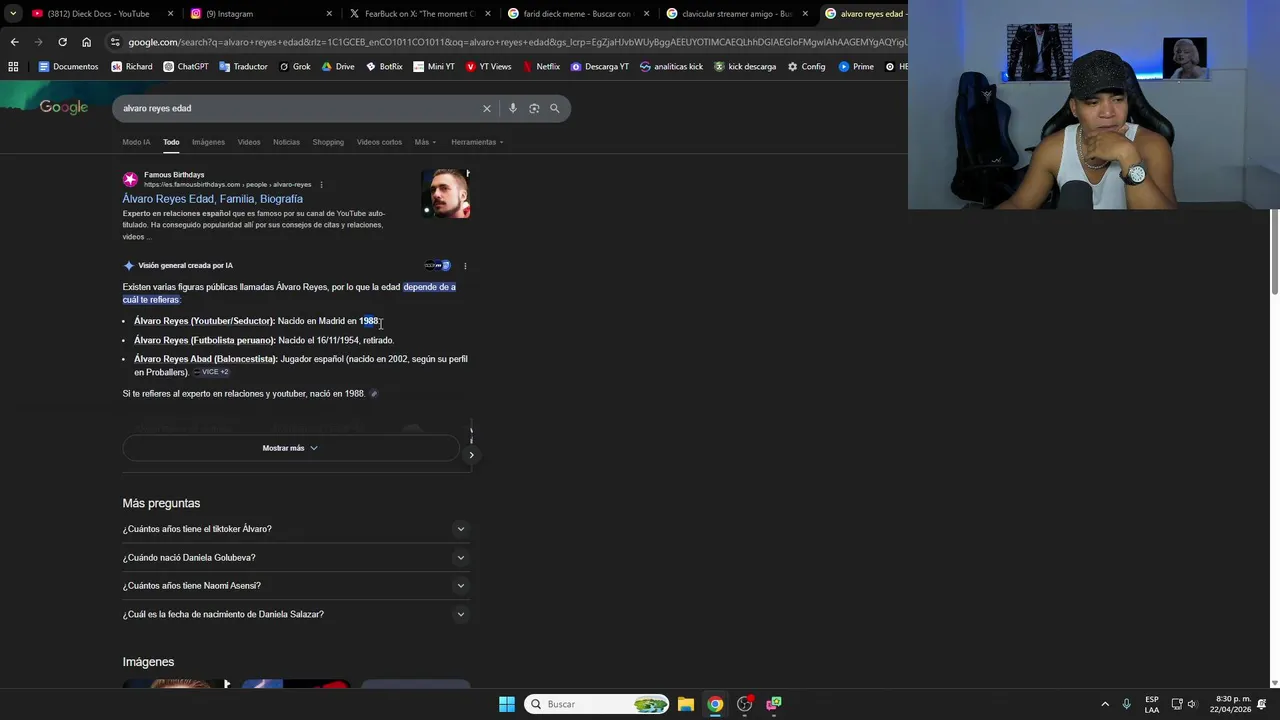Open the Traductor bookmark

pos(243,67)
